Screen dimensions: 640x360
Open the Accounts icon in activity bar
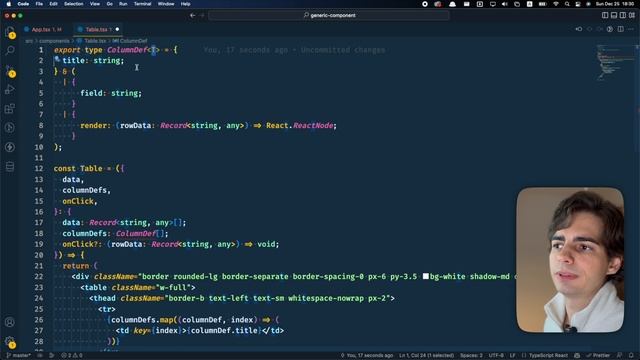pos(10,322)
